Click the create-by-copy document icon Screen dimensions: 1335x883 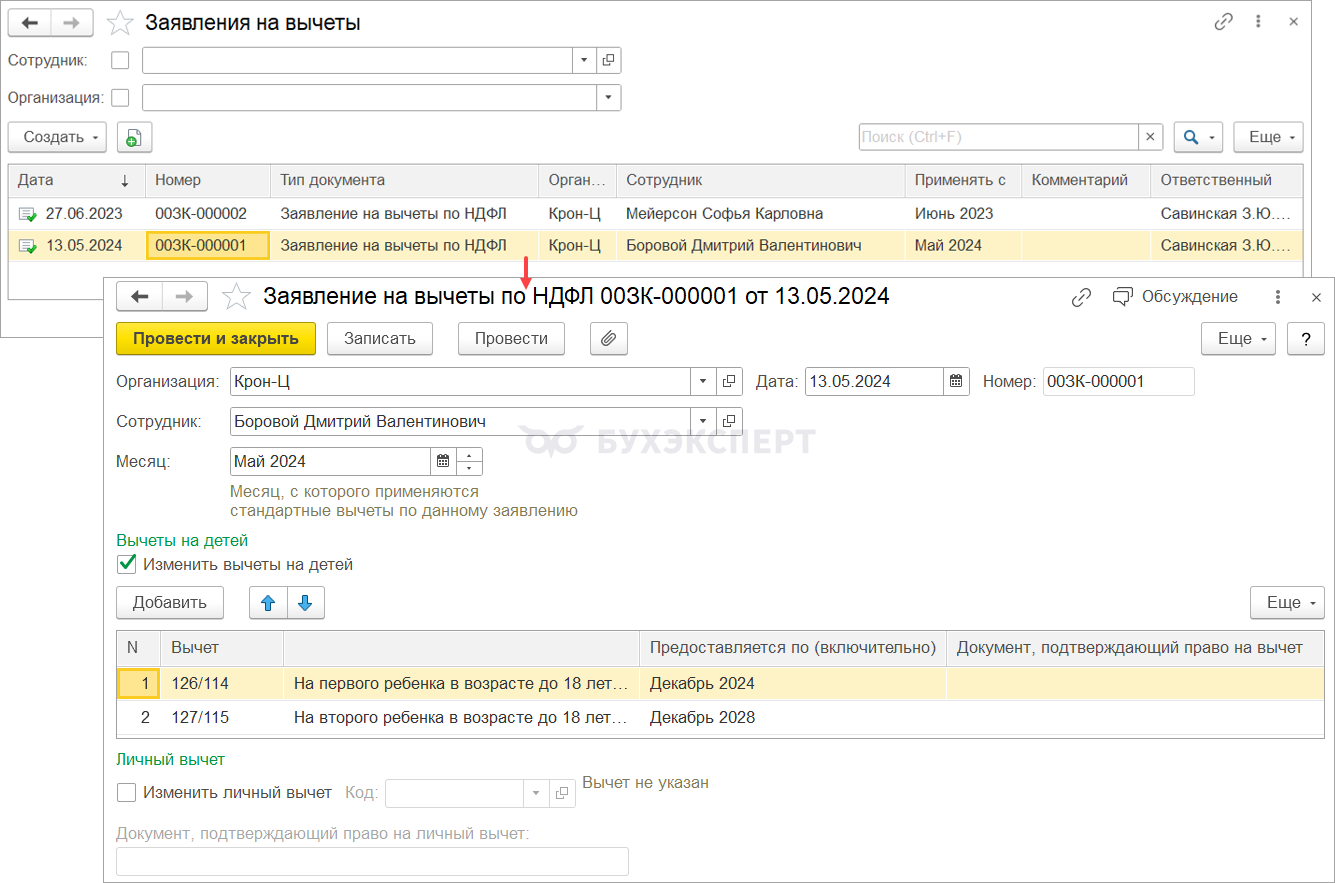[x=134, y=138]
